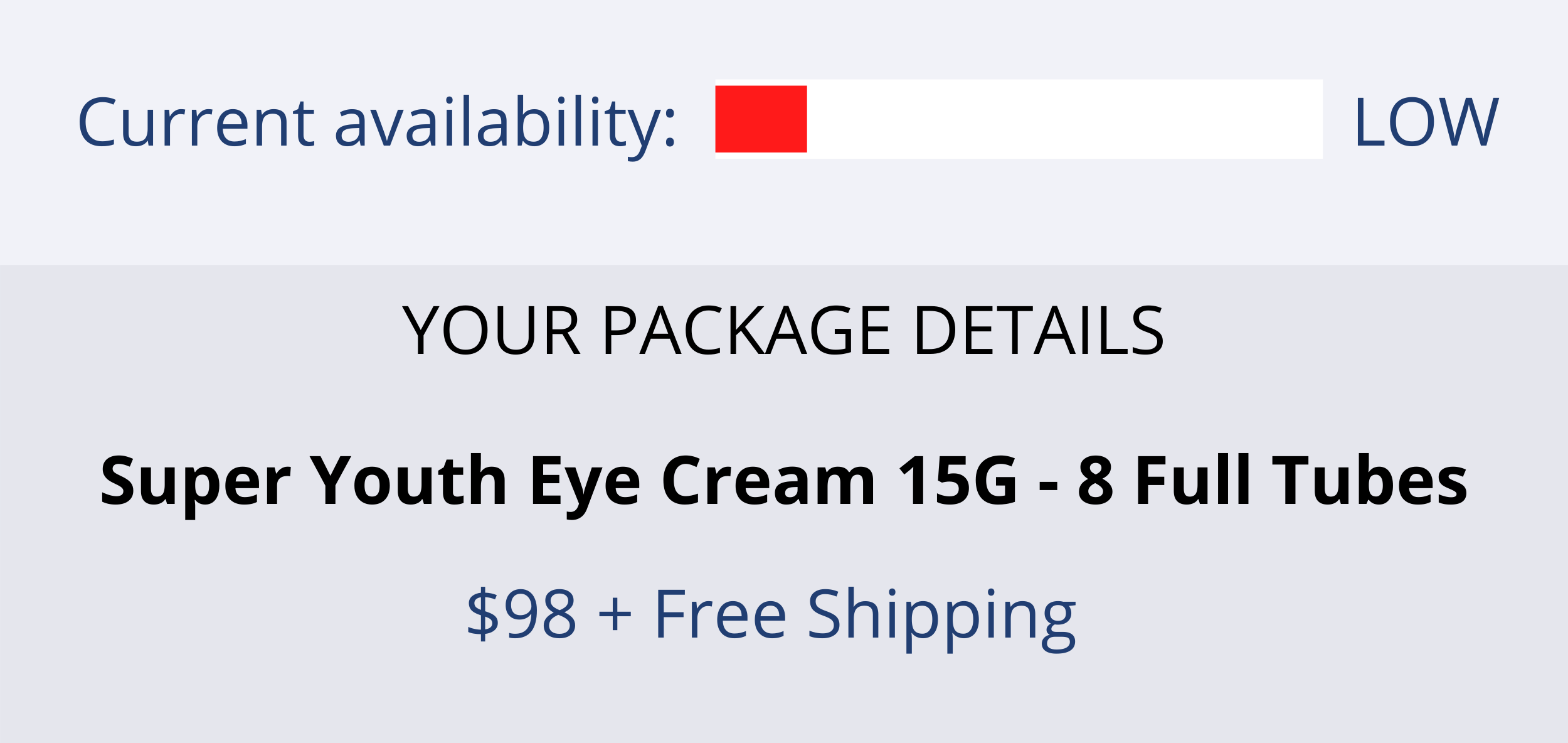
Task: Click the "Eye Cream" words in title
Action: 703,485
